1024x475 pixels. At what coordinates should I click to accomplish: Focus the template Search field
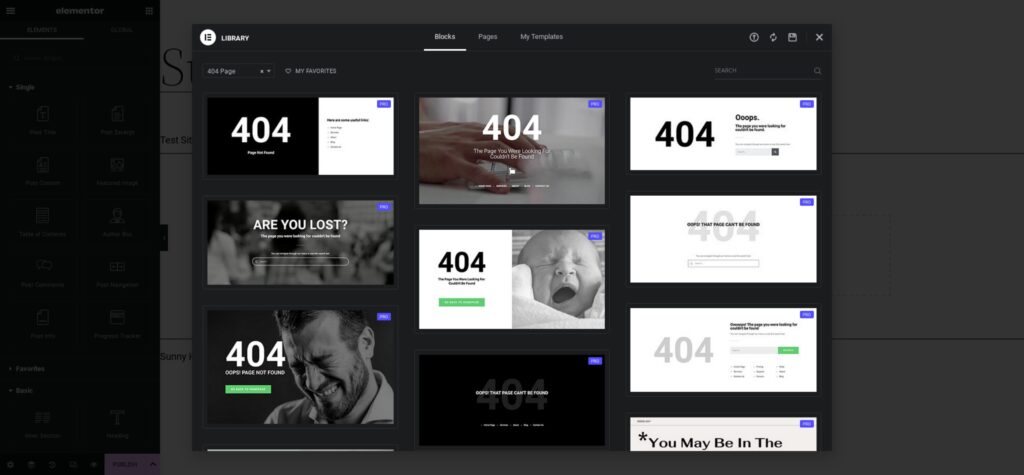(x=760, y=71)
